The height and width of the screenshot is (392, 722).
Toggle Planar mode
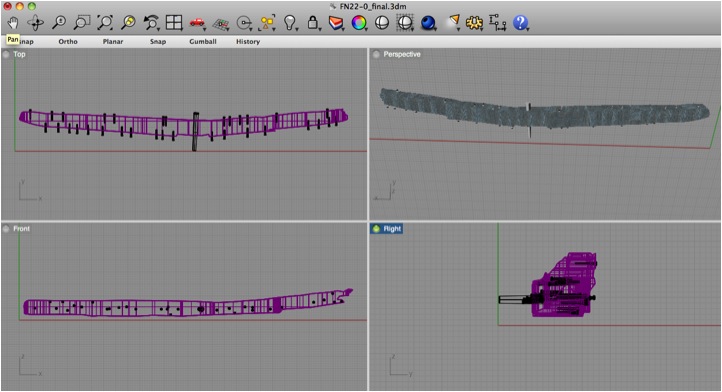(x=113, y=41)
